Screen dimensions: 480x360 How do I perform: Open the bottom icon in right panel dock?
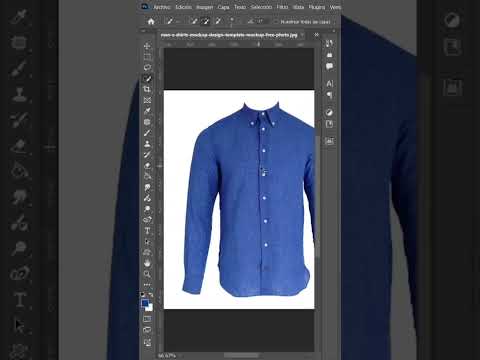point(329,141)
